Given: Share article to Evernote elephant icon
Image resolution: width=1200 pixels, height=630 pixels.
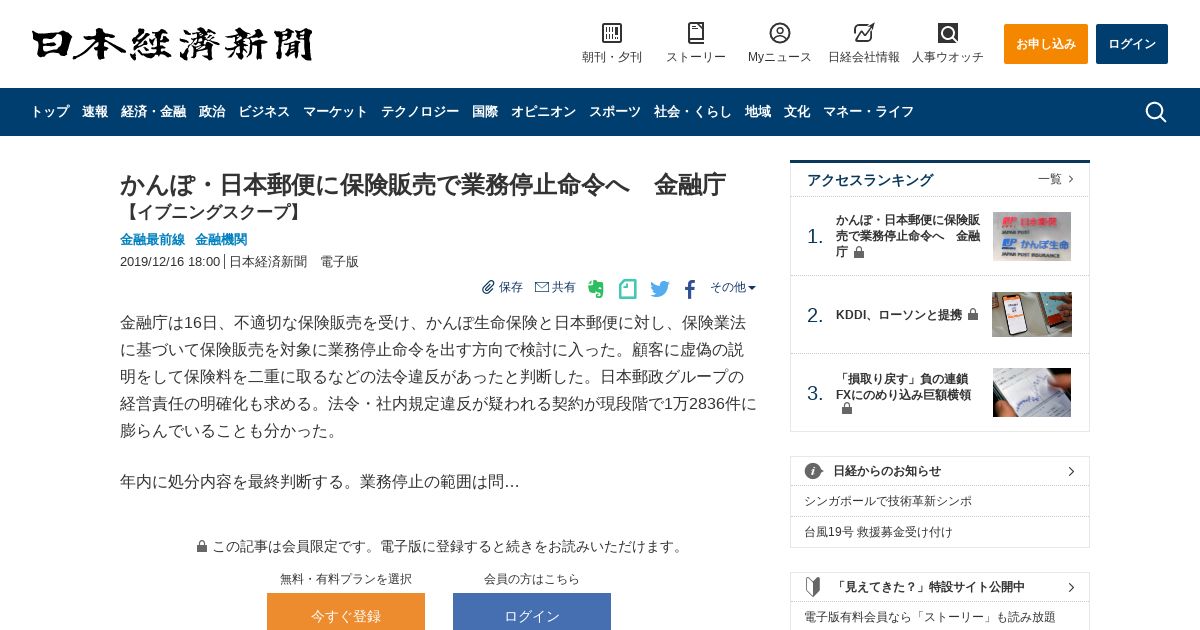Looking at the screenshot, I should [x=596, y=289].
